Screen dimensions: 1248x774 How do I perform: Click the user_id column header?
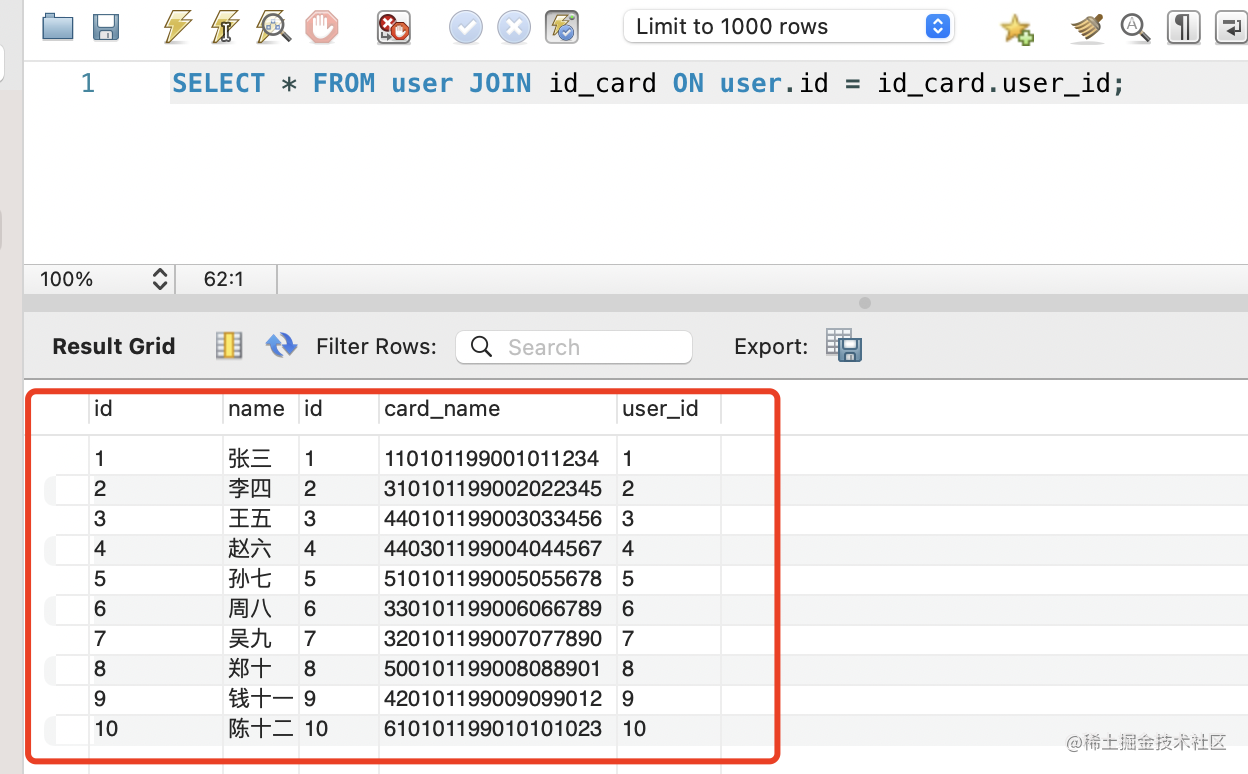coord(660,408)
